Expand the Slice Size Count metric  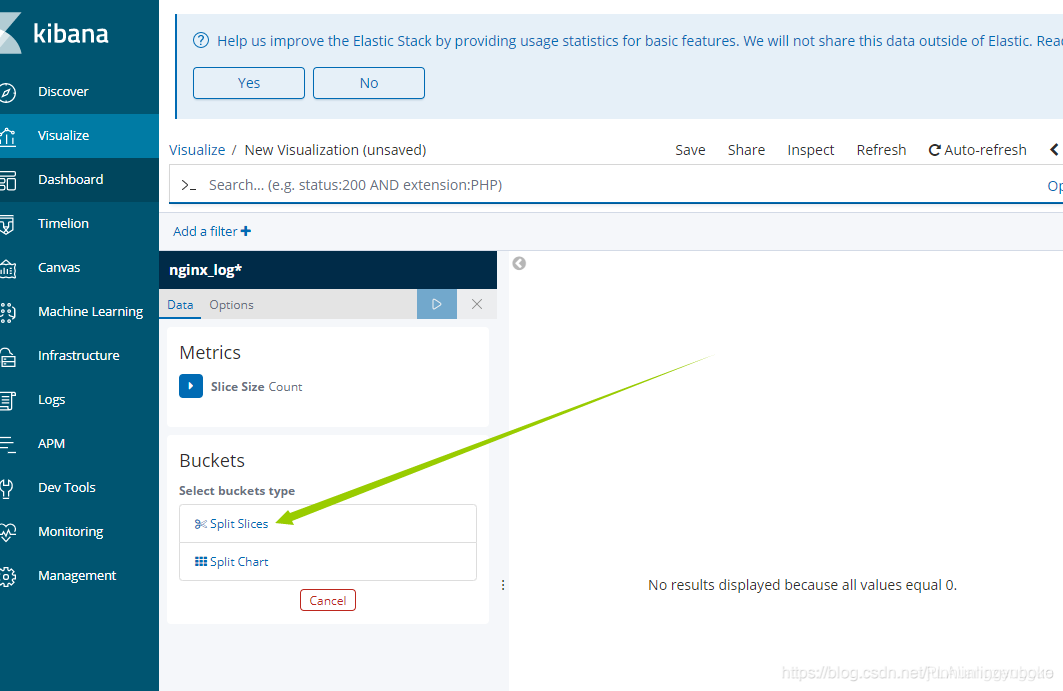tap(191, 386)
